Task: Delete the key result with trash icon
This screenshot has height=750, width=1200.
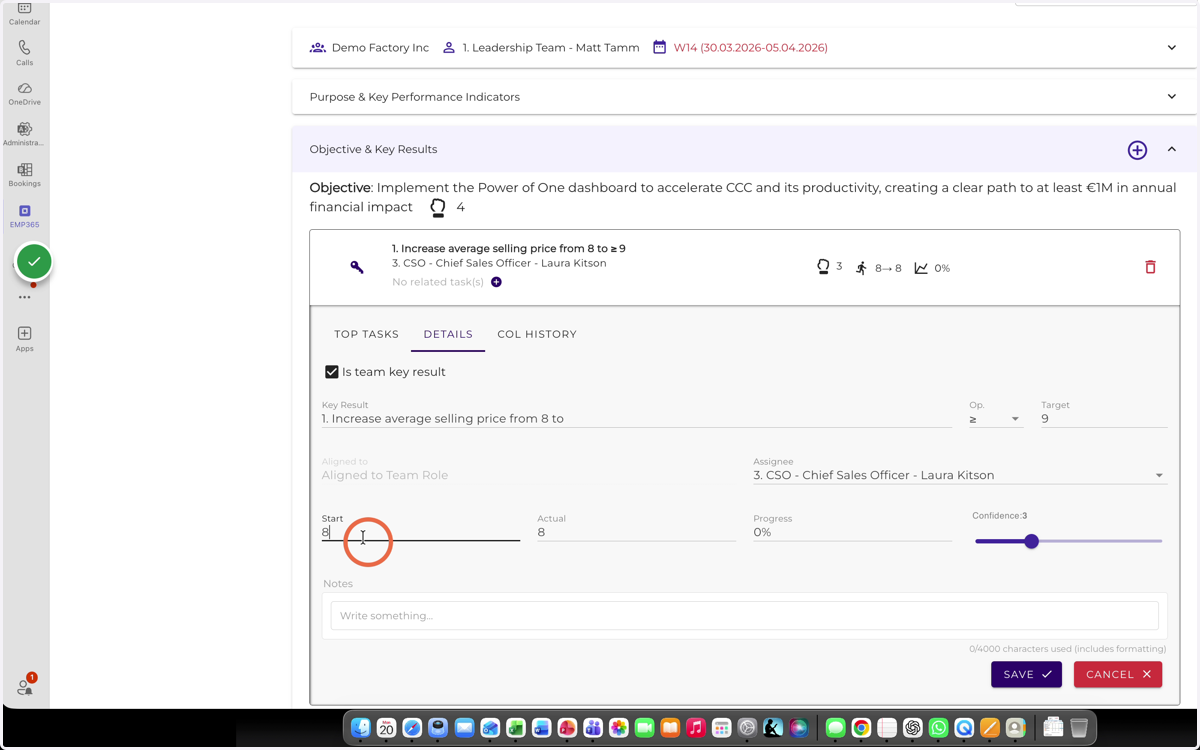Action: pyautogui.click(x=1150, y=267)
